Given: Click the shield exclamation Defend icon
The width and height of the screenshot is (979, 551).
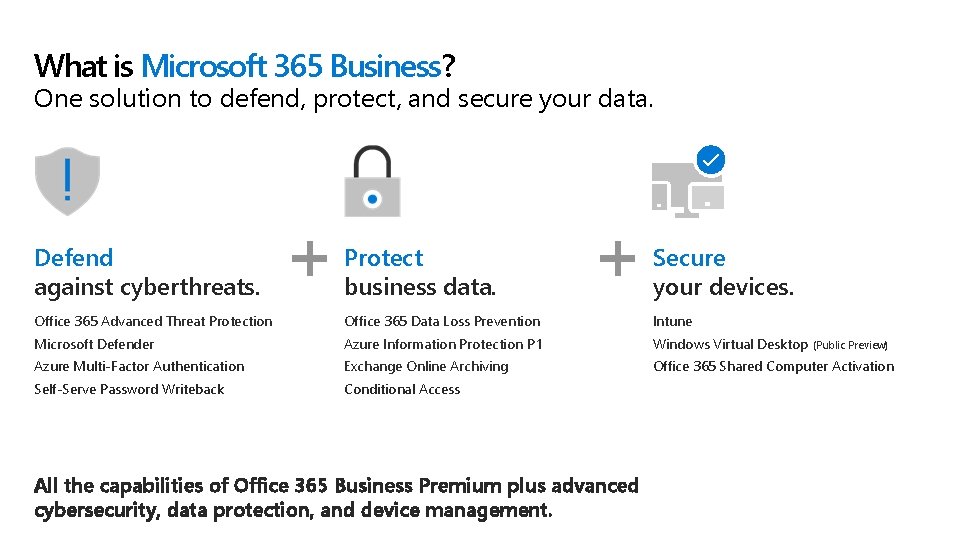Looking at the screenshot, I should click(67, 181).
